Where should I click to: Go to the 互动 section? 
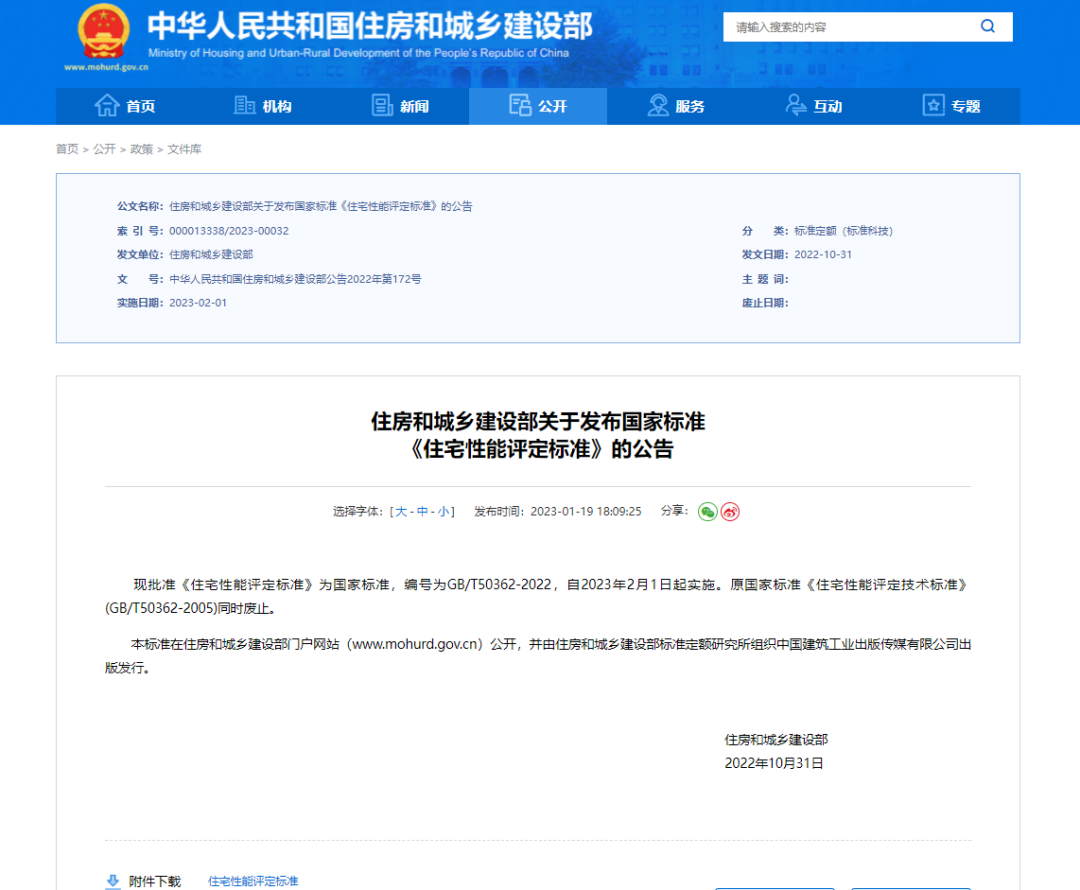point(814,106)
